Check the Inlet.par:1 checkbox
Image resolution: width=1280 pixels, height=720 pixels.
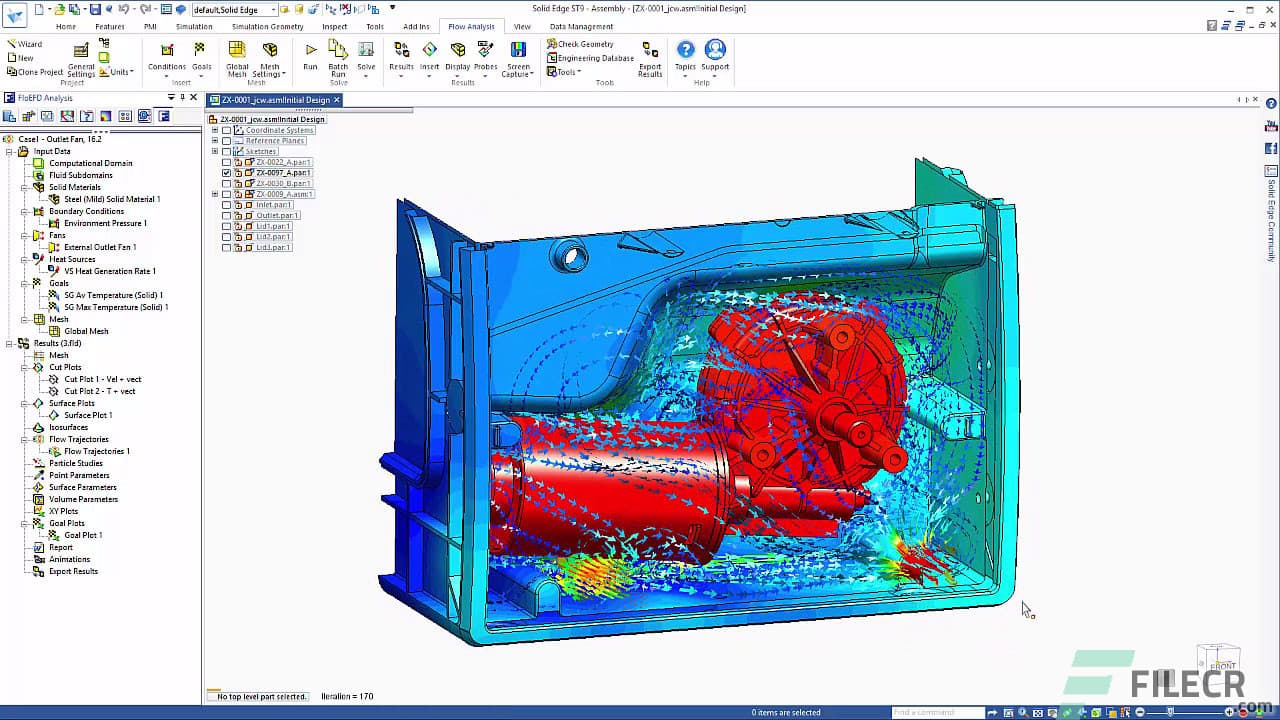point(226,205)
